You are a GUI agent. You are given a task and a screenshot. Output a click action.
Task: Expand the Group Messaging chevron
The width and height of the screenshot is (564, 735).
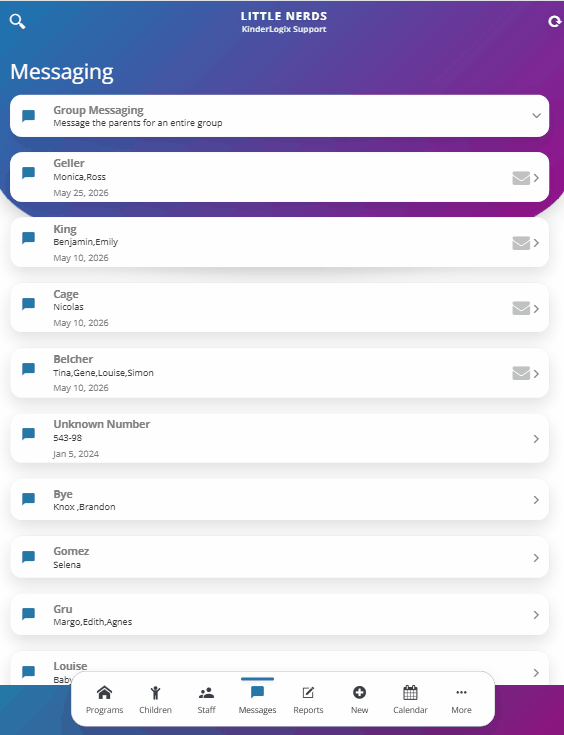point(536,116)
